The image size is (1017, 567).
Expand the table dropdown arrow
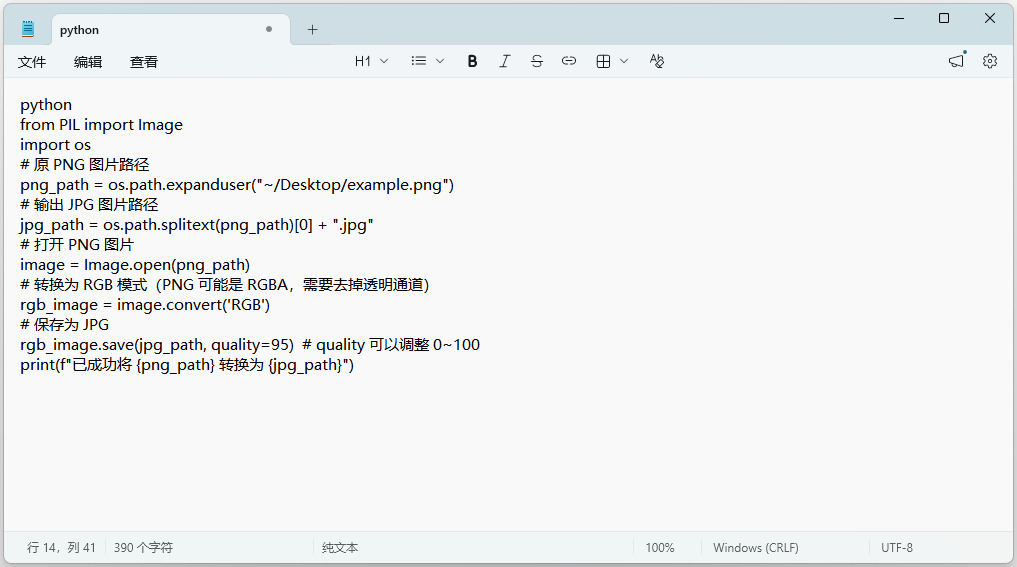624,61
